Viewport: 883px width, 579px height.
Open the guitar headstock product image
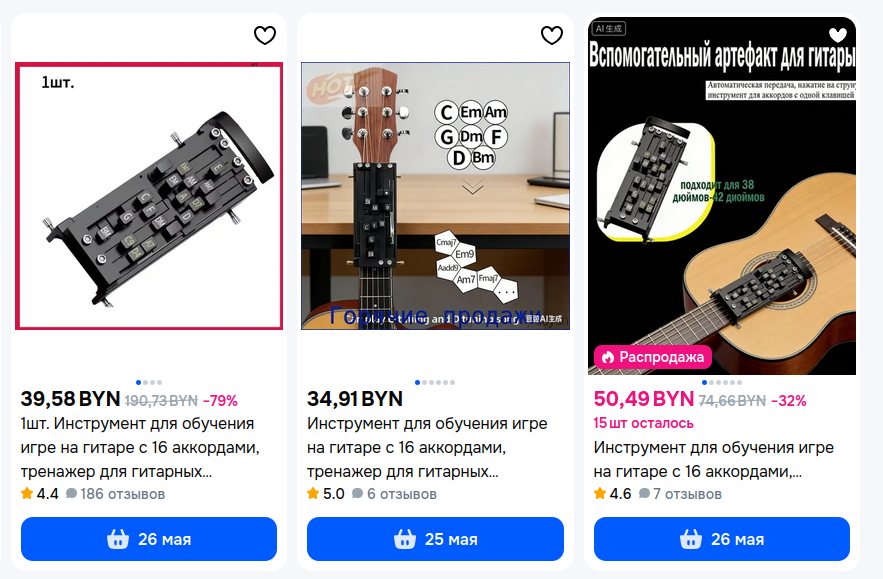click(435, 196)
